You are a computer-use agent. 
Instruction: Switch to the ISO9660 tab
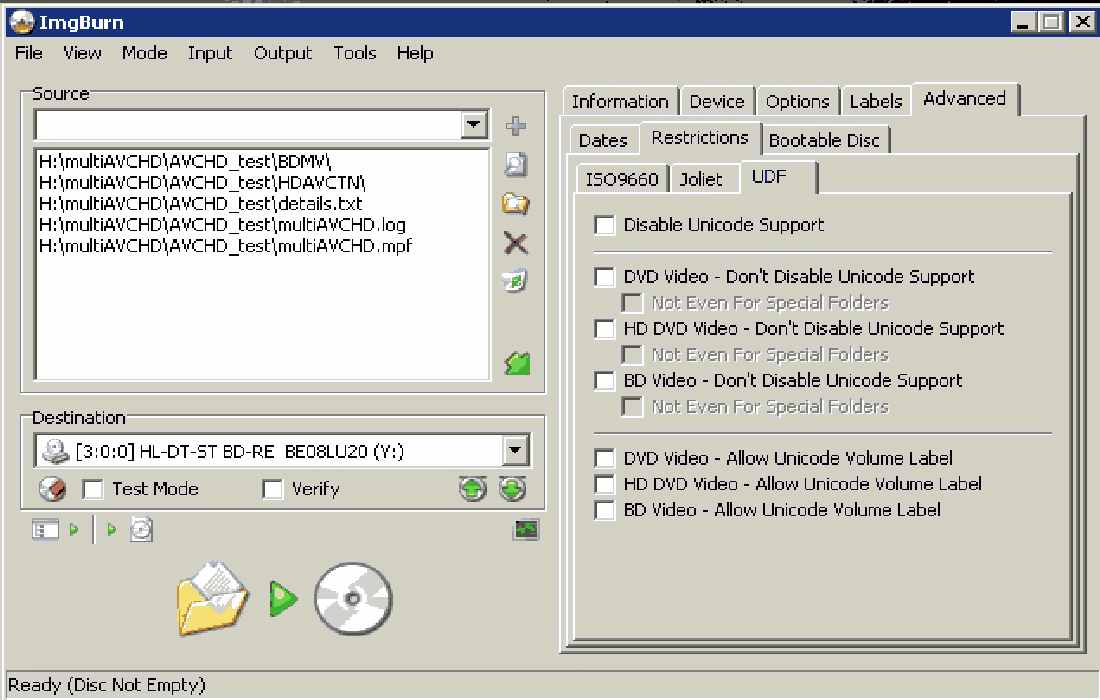pos(621,179)
